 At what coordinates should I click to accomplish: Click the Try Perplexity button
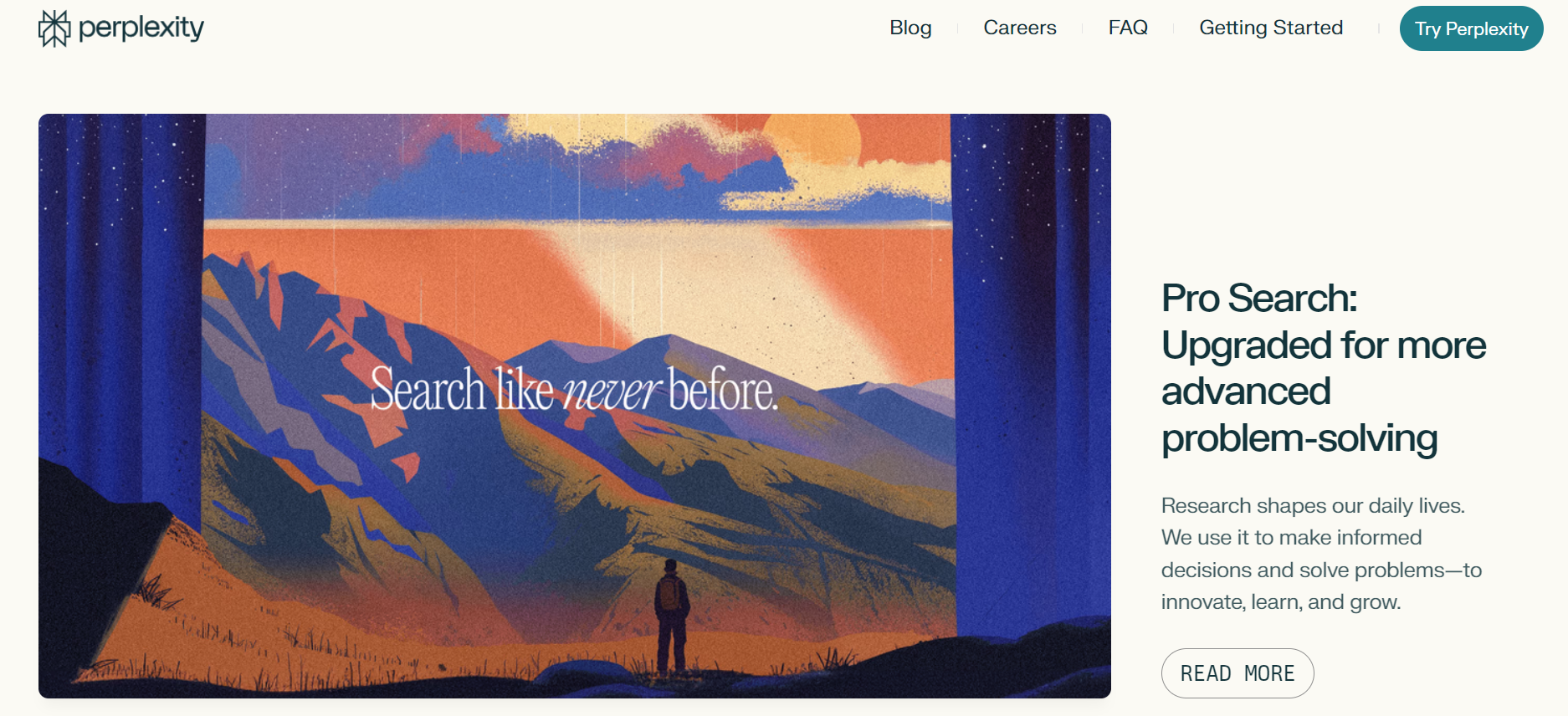coord(1471,28)
